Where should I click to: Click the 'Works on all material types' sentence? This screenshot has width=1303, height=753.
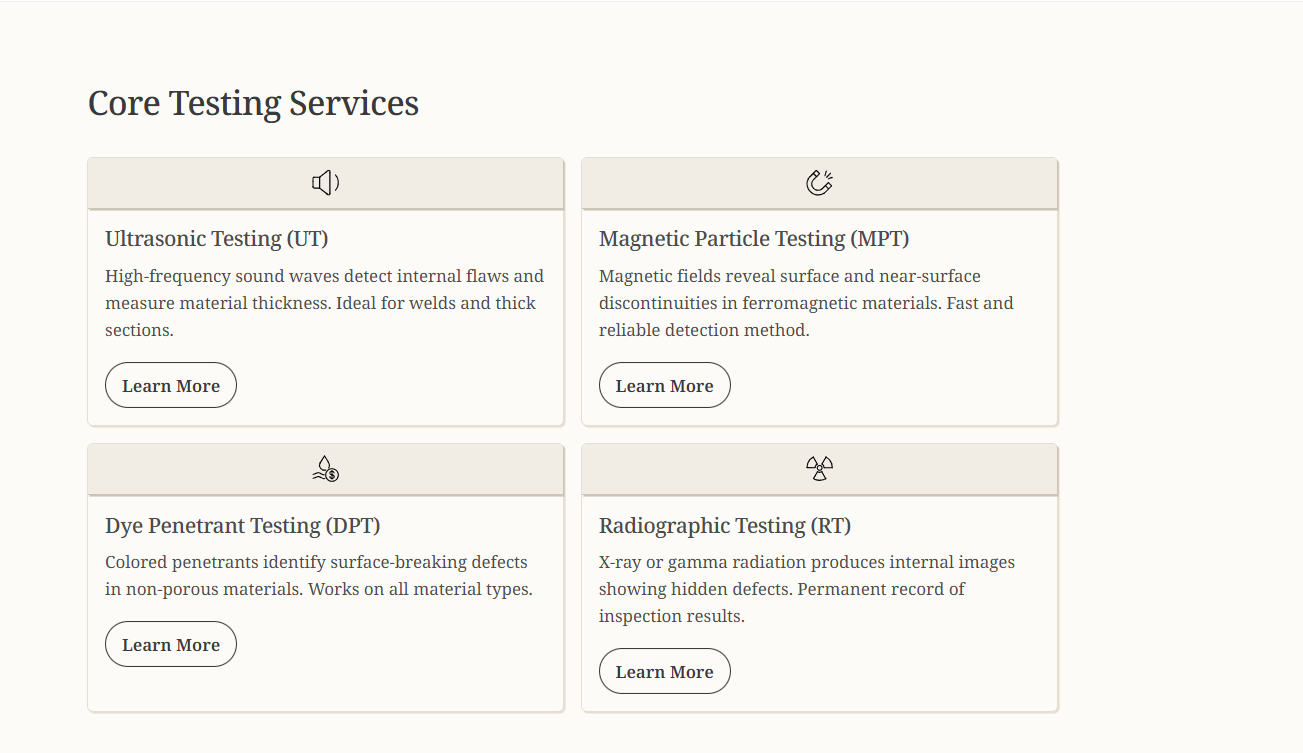tap(420, 590)
